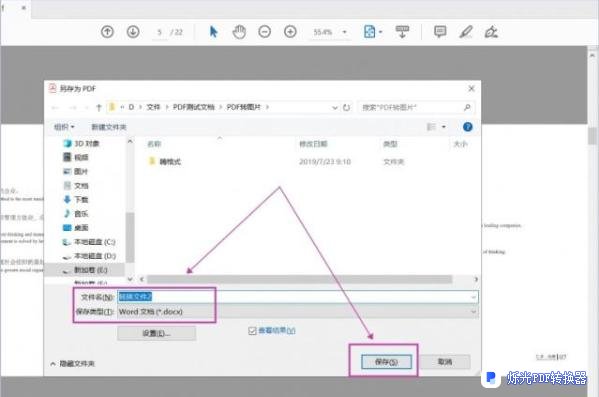Sort by the 修改日期 column header
The height and width of the screenshot is (397, 599).
tap(313, 144)
